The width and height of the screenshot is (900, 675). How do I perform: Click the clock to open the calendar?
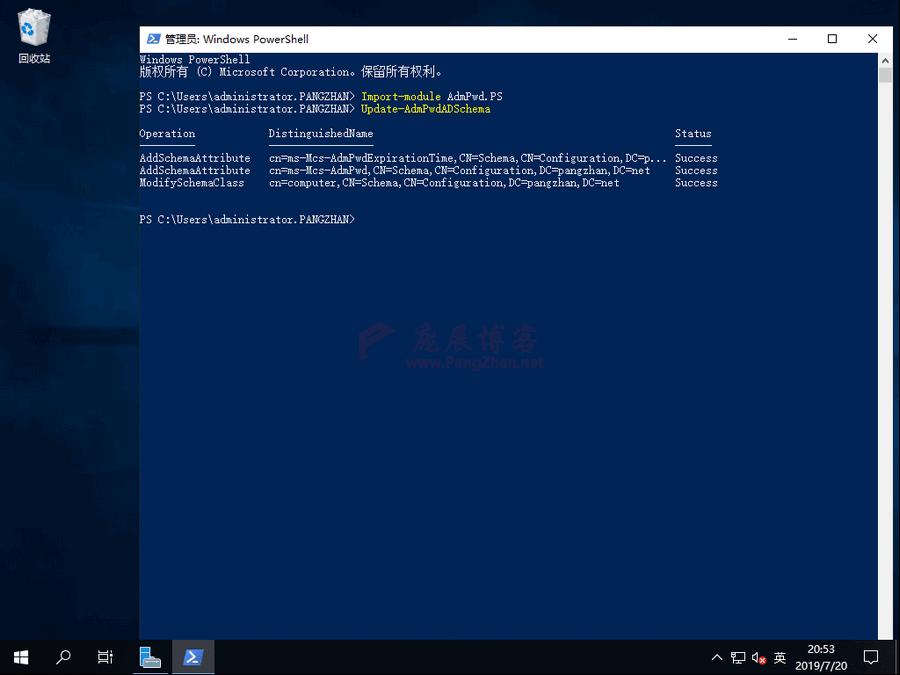tap(821, 657)
